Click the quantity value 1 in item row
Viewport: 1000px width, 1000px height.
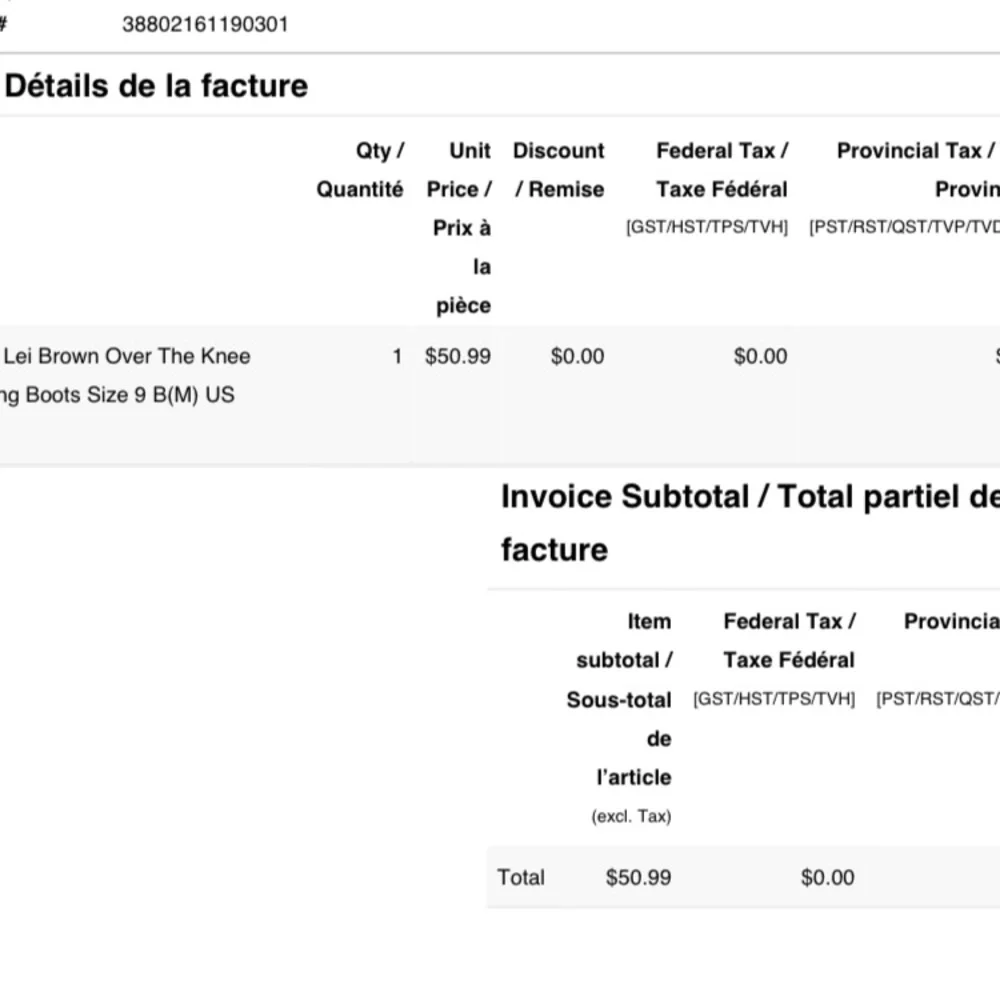(x=397, y=356)
